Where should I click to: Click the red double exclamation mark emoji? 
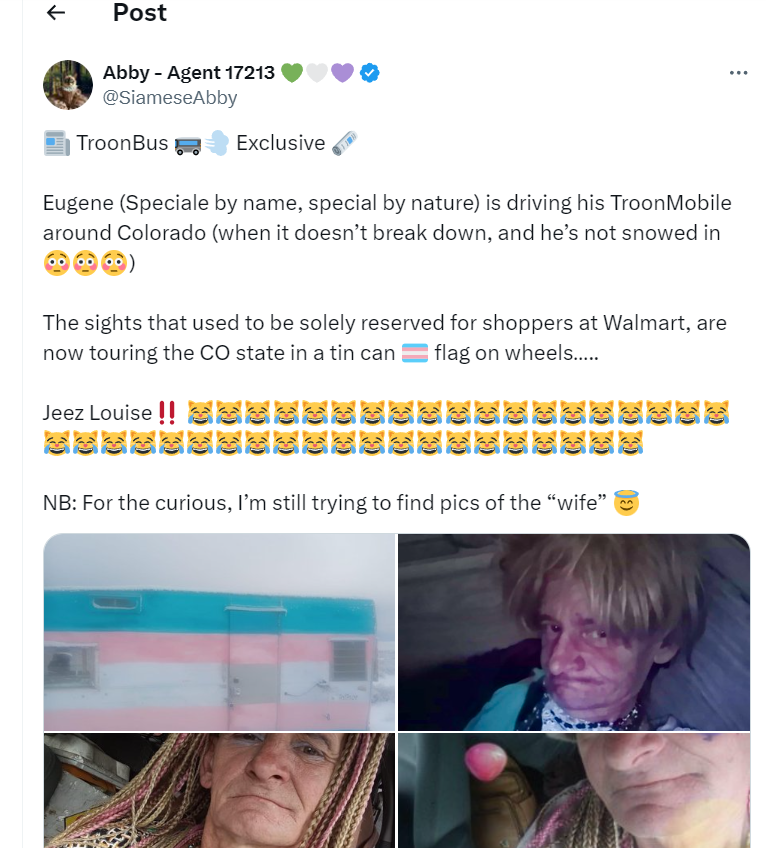[167, 413]
